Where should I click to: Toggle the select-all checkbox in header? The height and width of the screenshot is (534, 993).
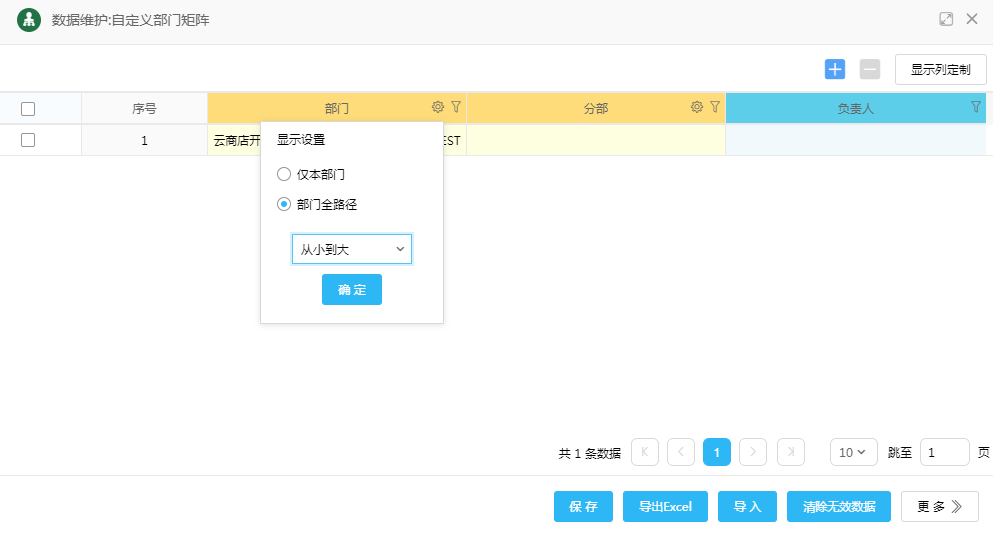tap(28, 109)
